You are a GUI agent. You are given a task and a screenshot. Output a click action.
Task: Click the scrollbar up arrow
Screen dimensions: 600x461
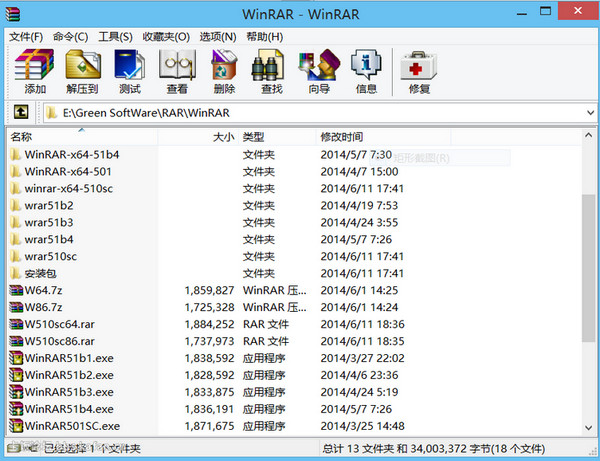click(589, 135)
